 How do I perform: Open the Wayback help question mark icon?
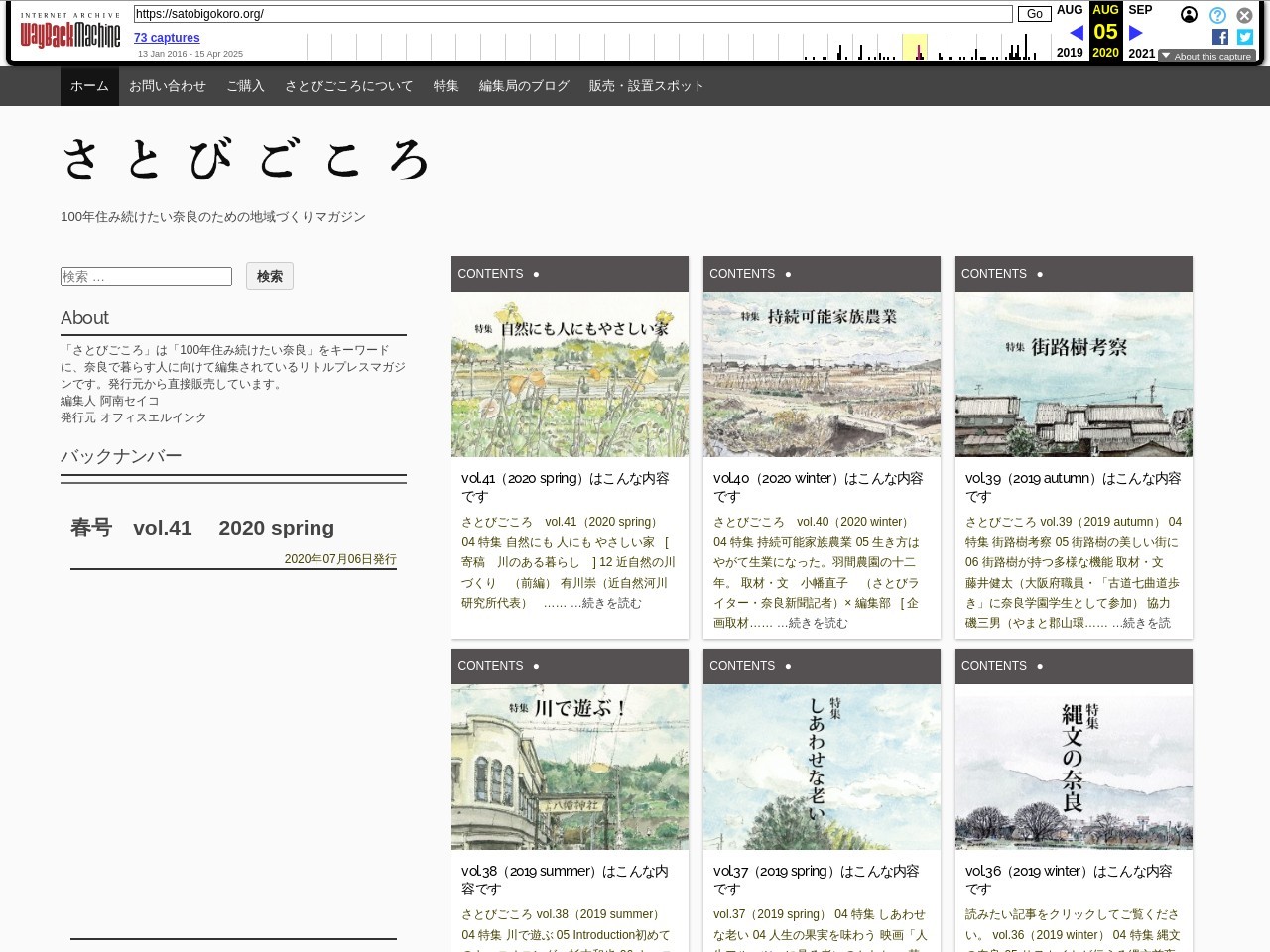1217,15
